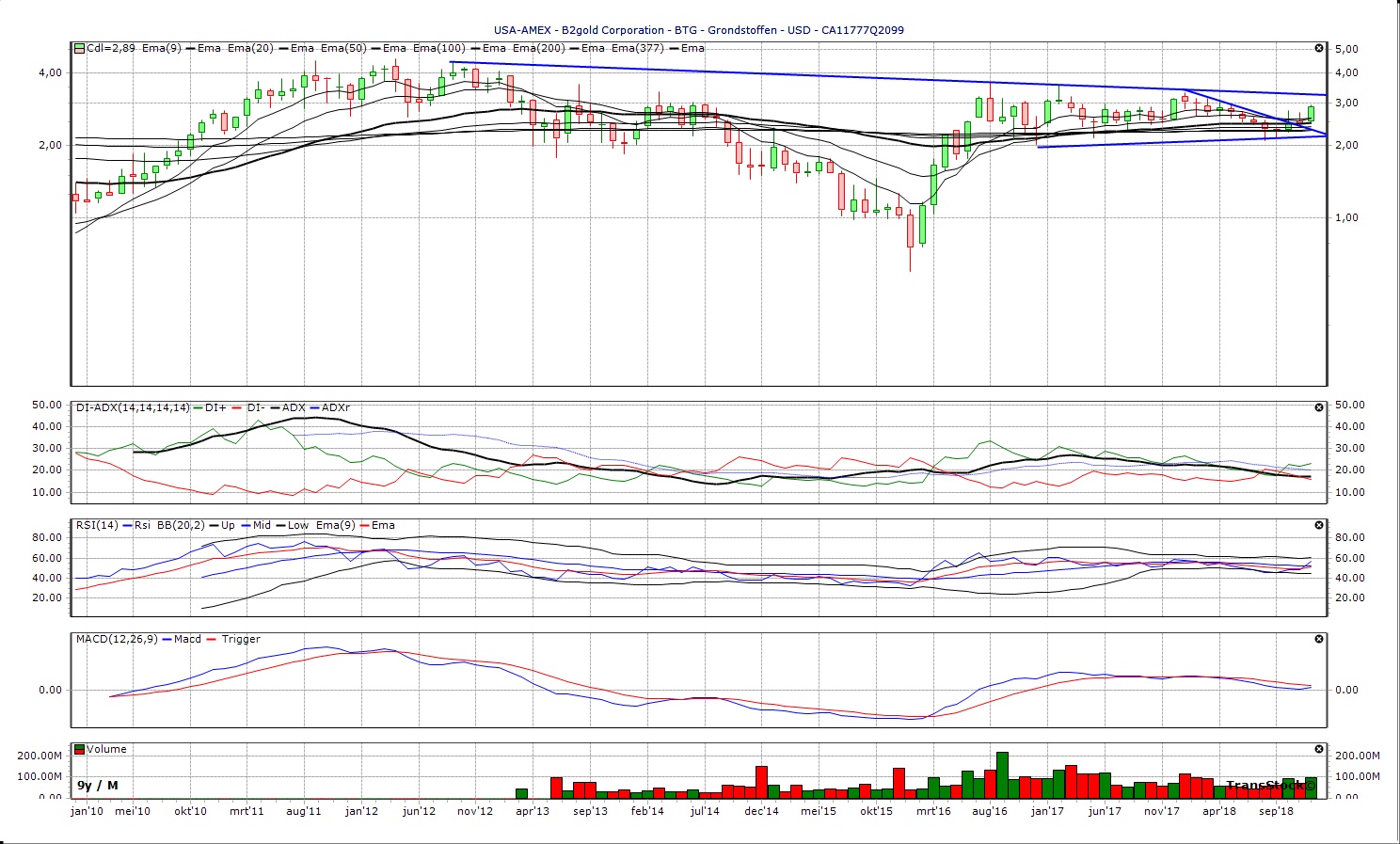Click the RSI(14) indicator label
Image resolution: width=1400 pixels, height=844 pixels.
tap(97, 525)
